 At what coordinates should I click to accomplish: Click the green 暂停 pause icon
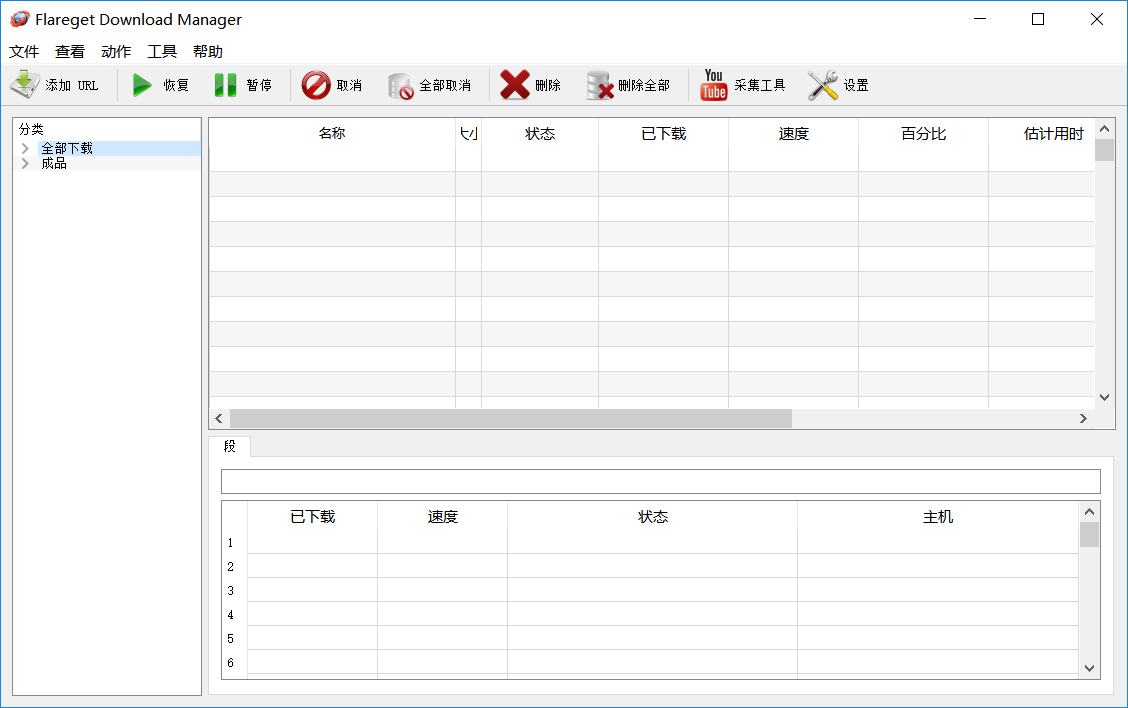coord(225,85)
